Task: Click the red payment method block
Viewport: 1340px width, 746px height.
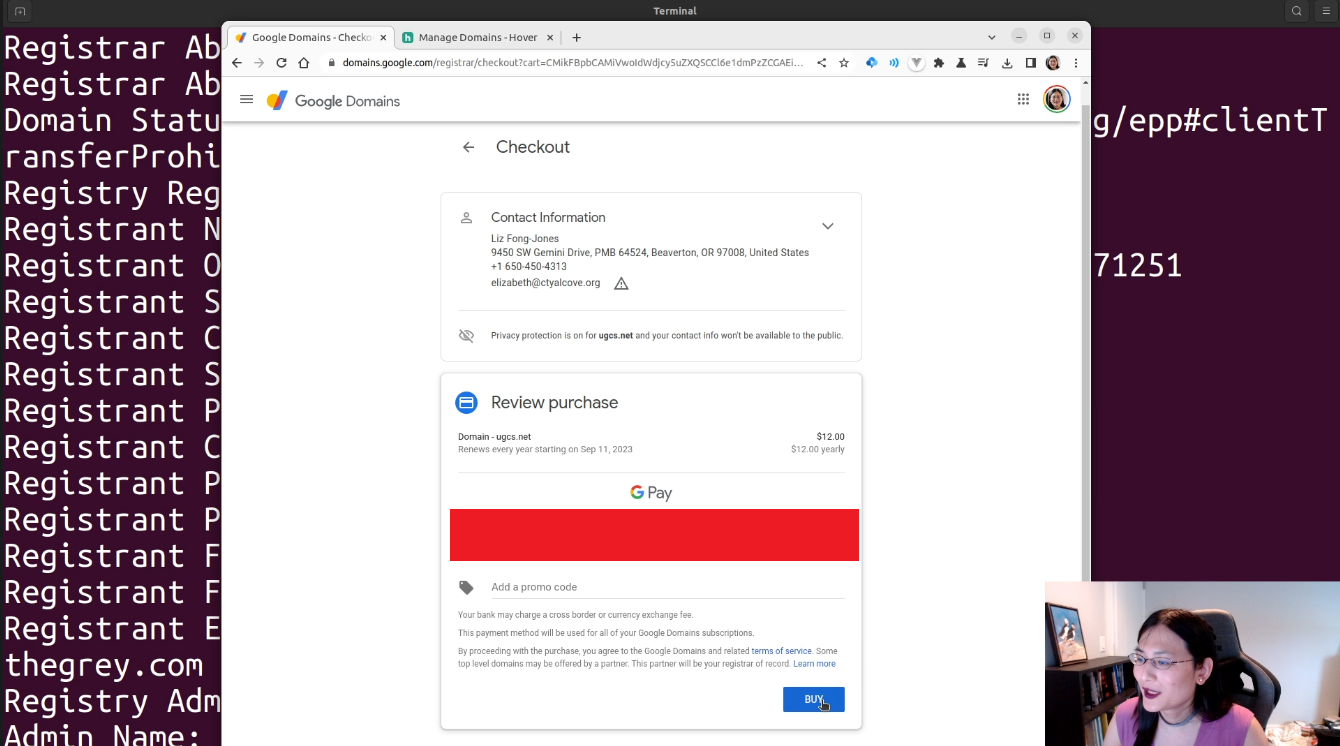Action: [654, 535]
